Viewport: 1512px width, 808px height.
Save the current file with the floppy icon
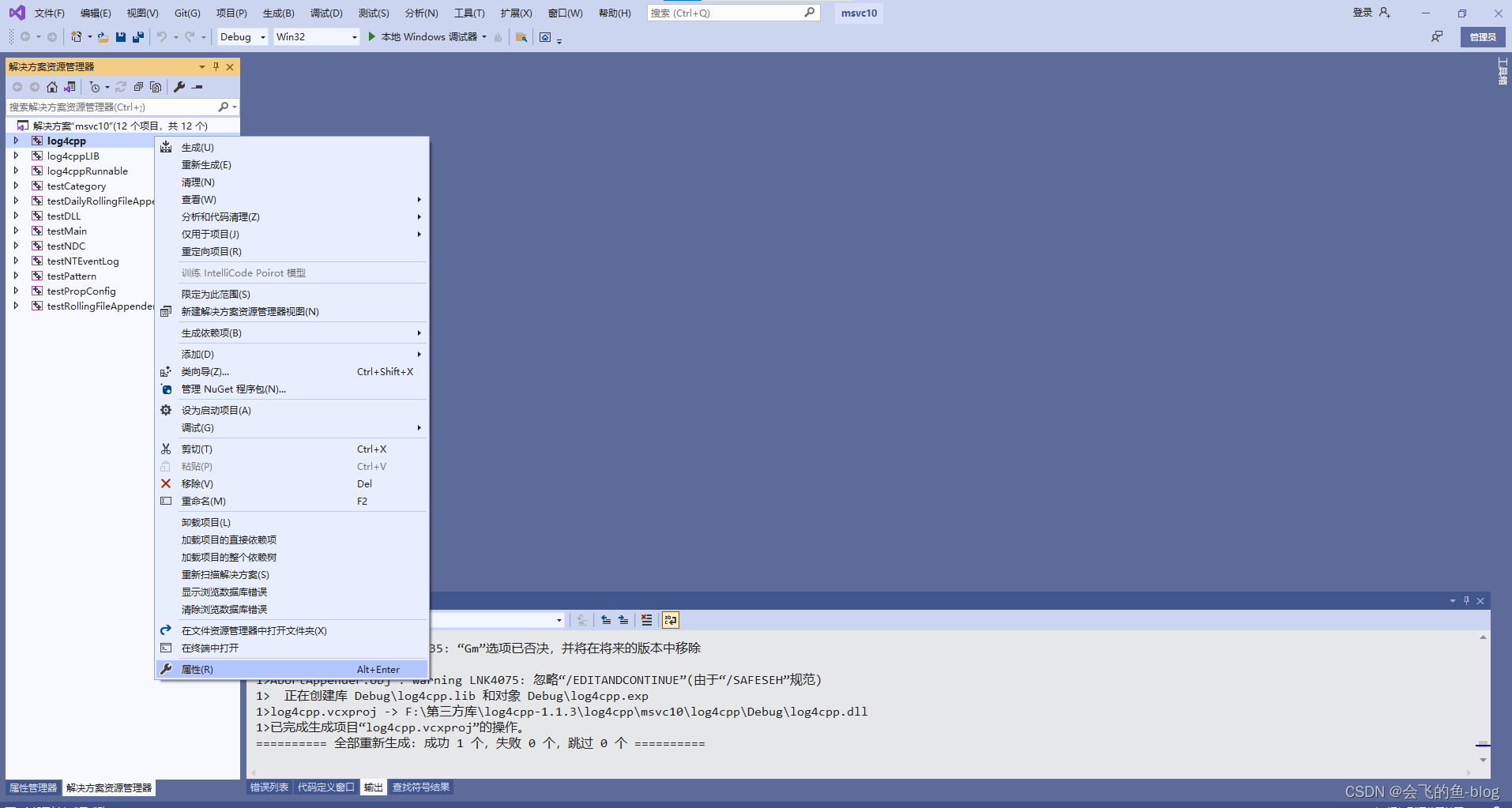121,37
